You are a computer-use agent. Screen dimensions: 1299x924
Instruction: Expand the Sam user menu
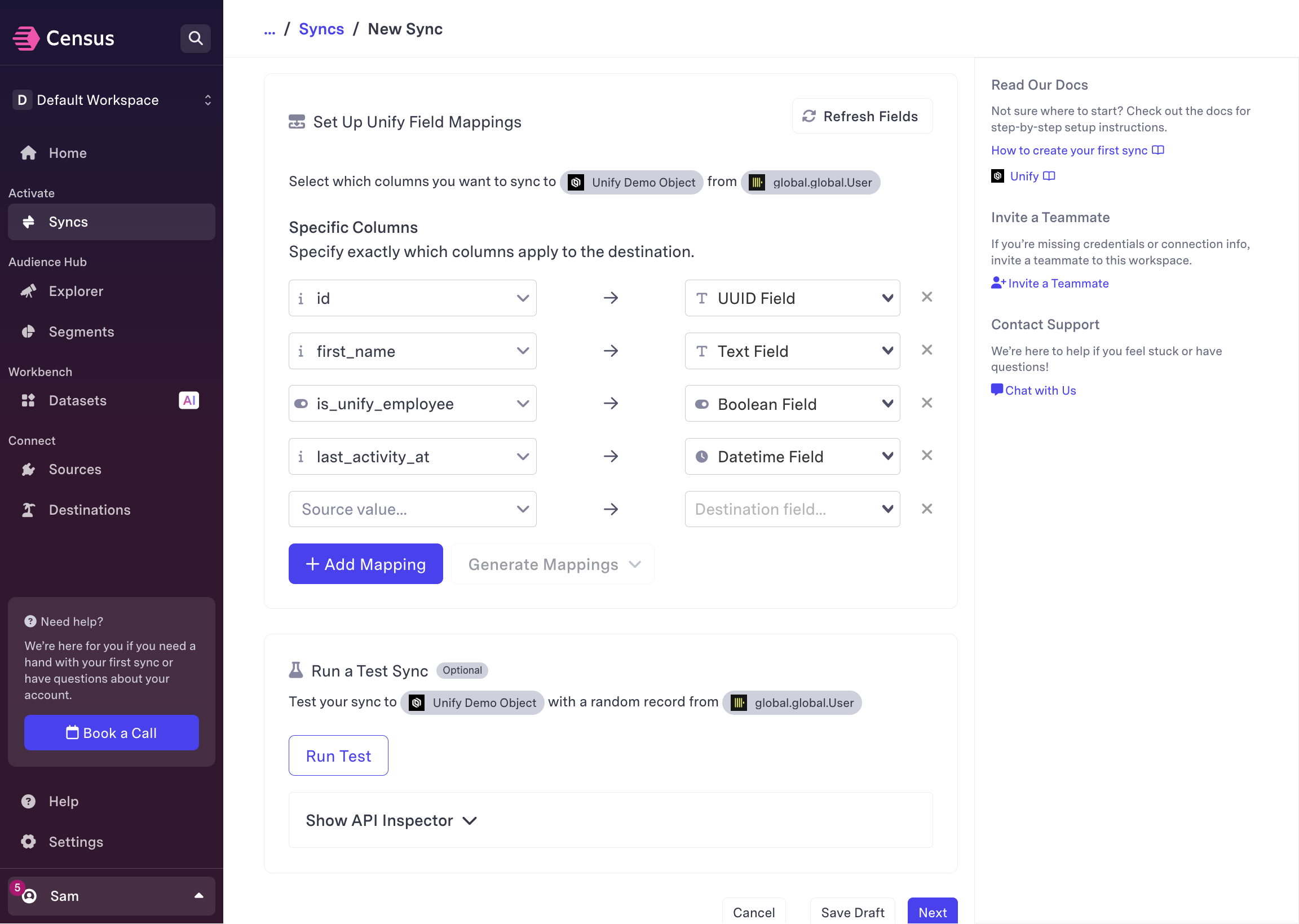tap(112, 896)
